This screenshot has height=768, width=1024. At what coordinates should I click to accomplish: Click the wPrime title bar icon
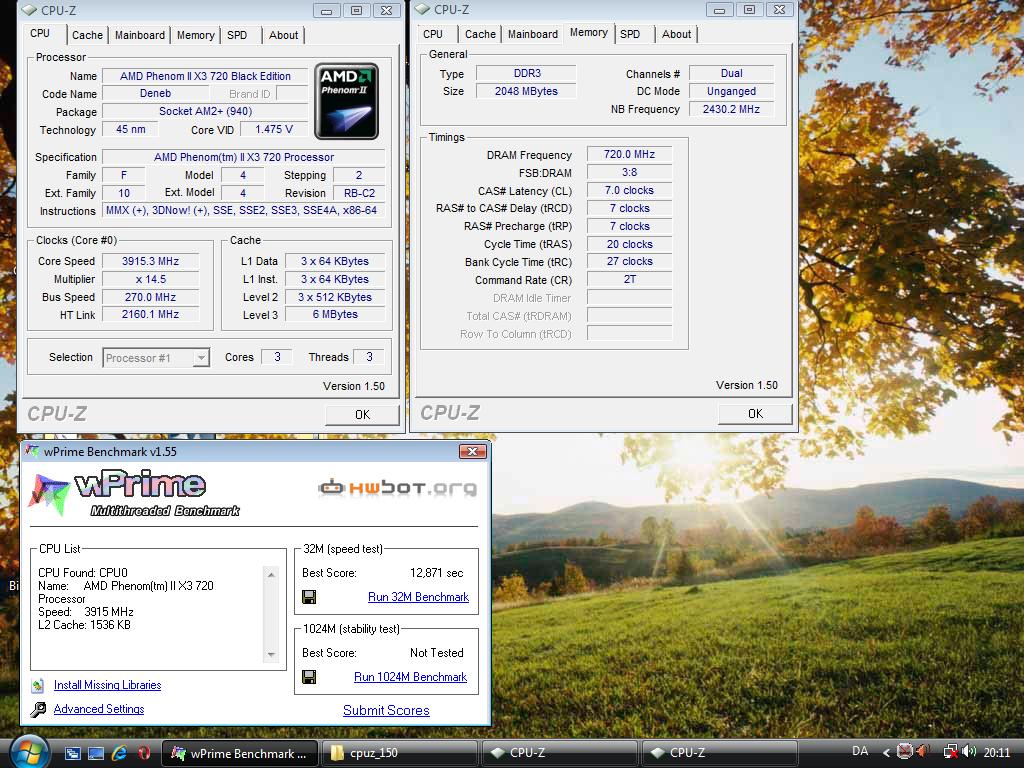click(32, 451)
